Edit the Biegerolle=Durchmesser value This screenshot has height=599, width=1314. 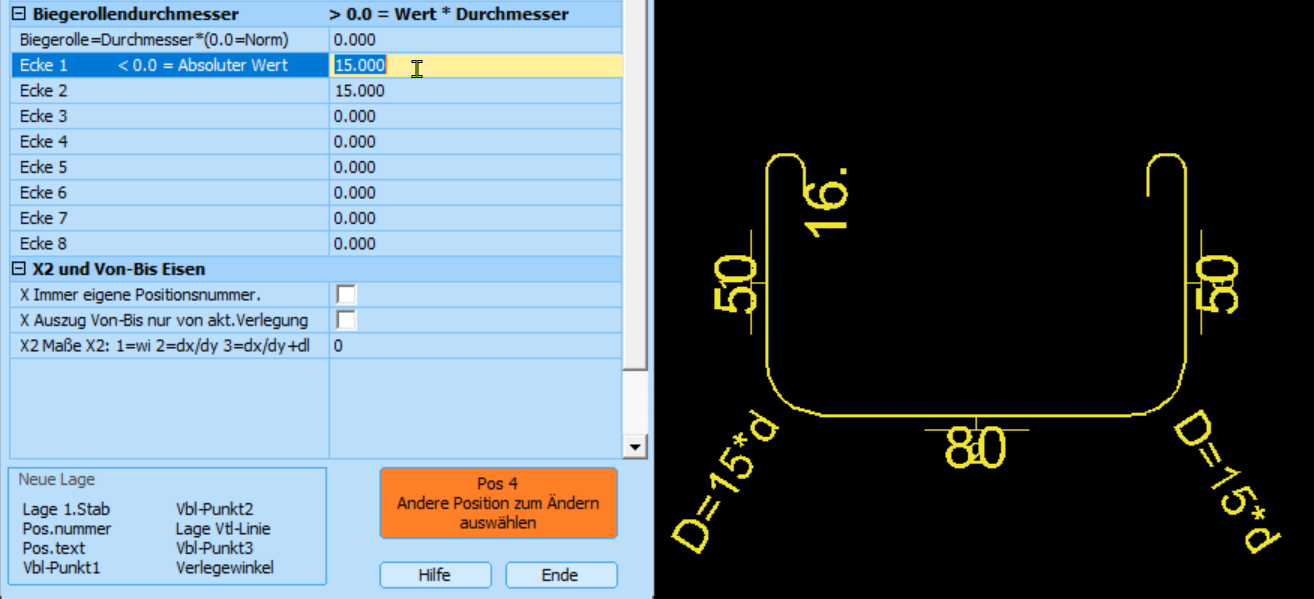point(475,40)
